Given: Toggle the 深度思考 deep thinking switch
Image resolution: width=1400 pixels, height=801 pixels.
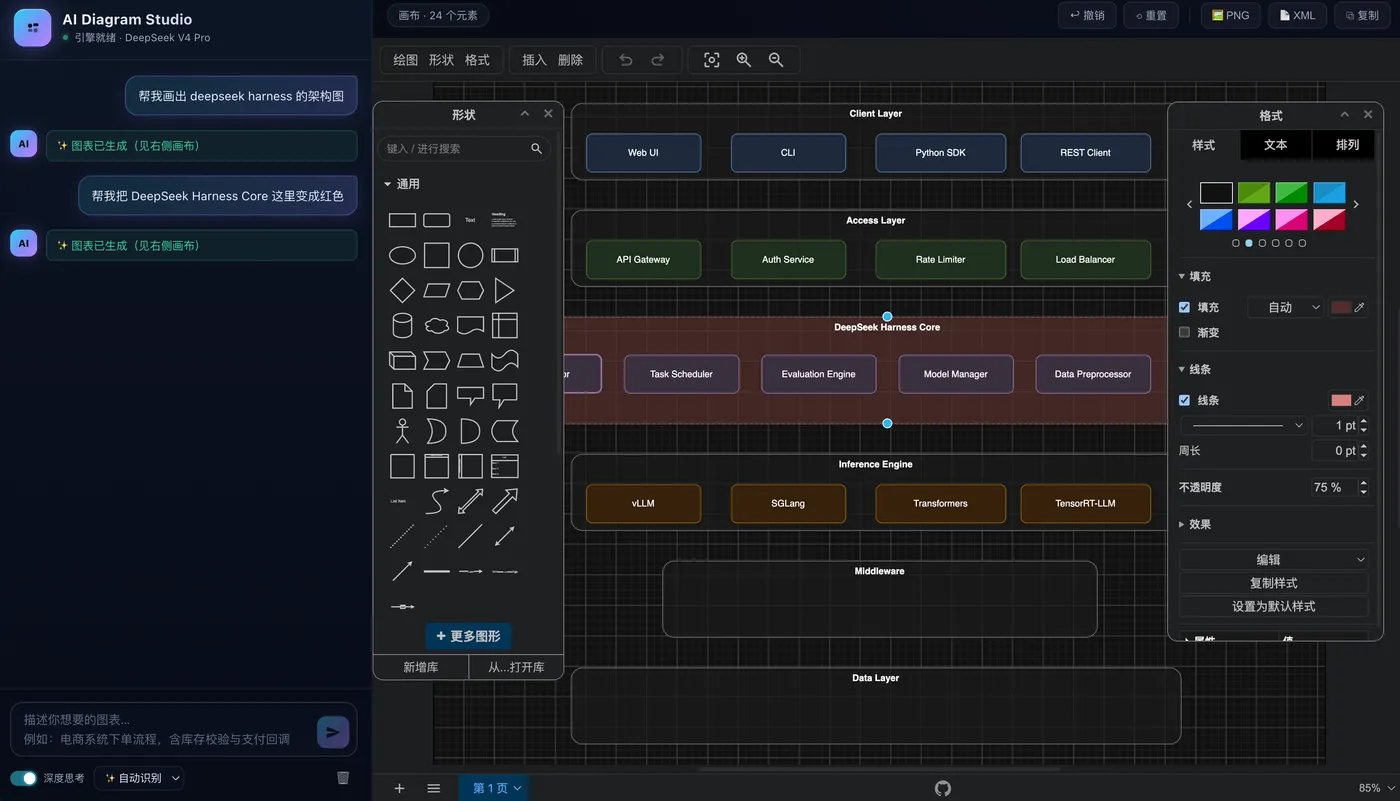Looking at the screenshot, I should 24,778.
